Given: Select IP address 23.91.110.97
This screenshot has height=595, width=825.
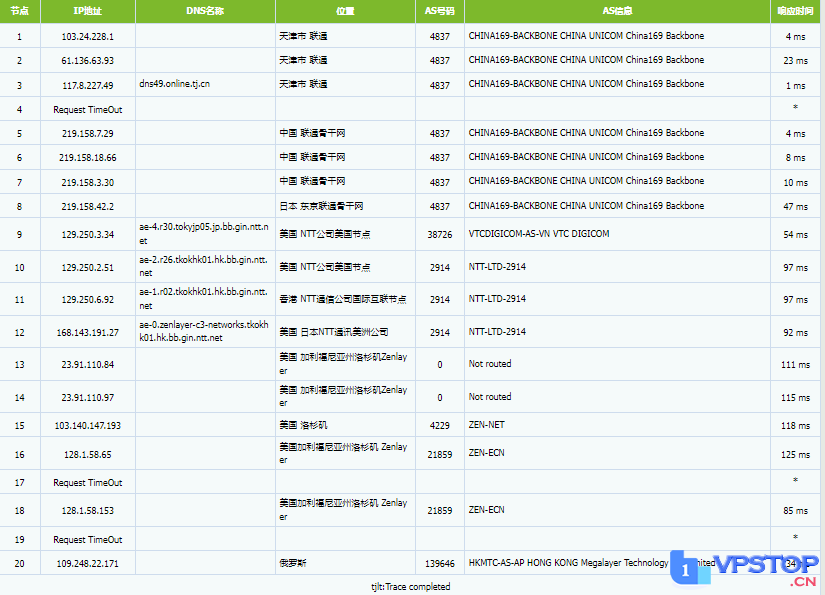Looking at the screenshot, I should tap(88, 398).
